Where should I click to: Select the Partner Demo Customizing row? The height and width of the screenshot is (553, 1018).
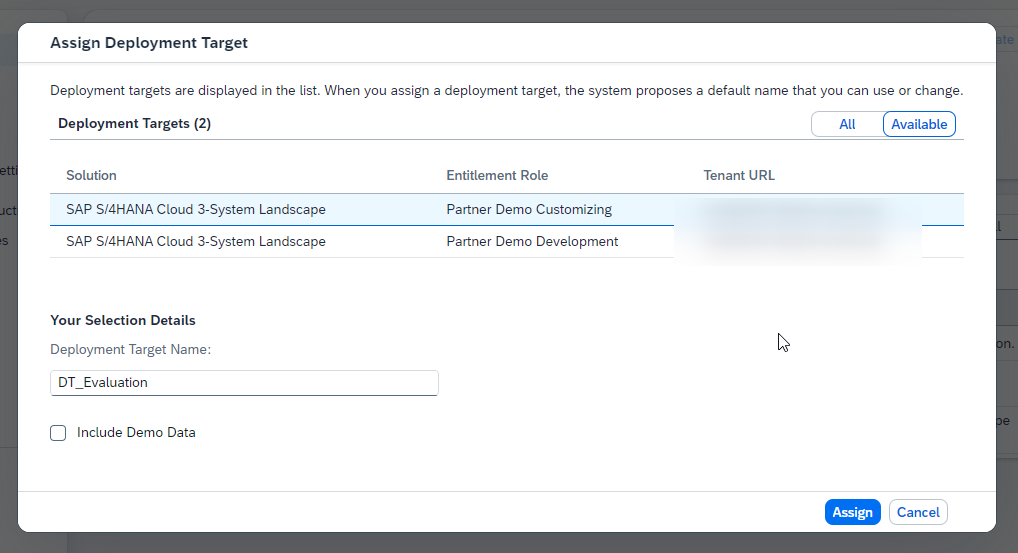pos(506,210)
